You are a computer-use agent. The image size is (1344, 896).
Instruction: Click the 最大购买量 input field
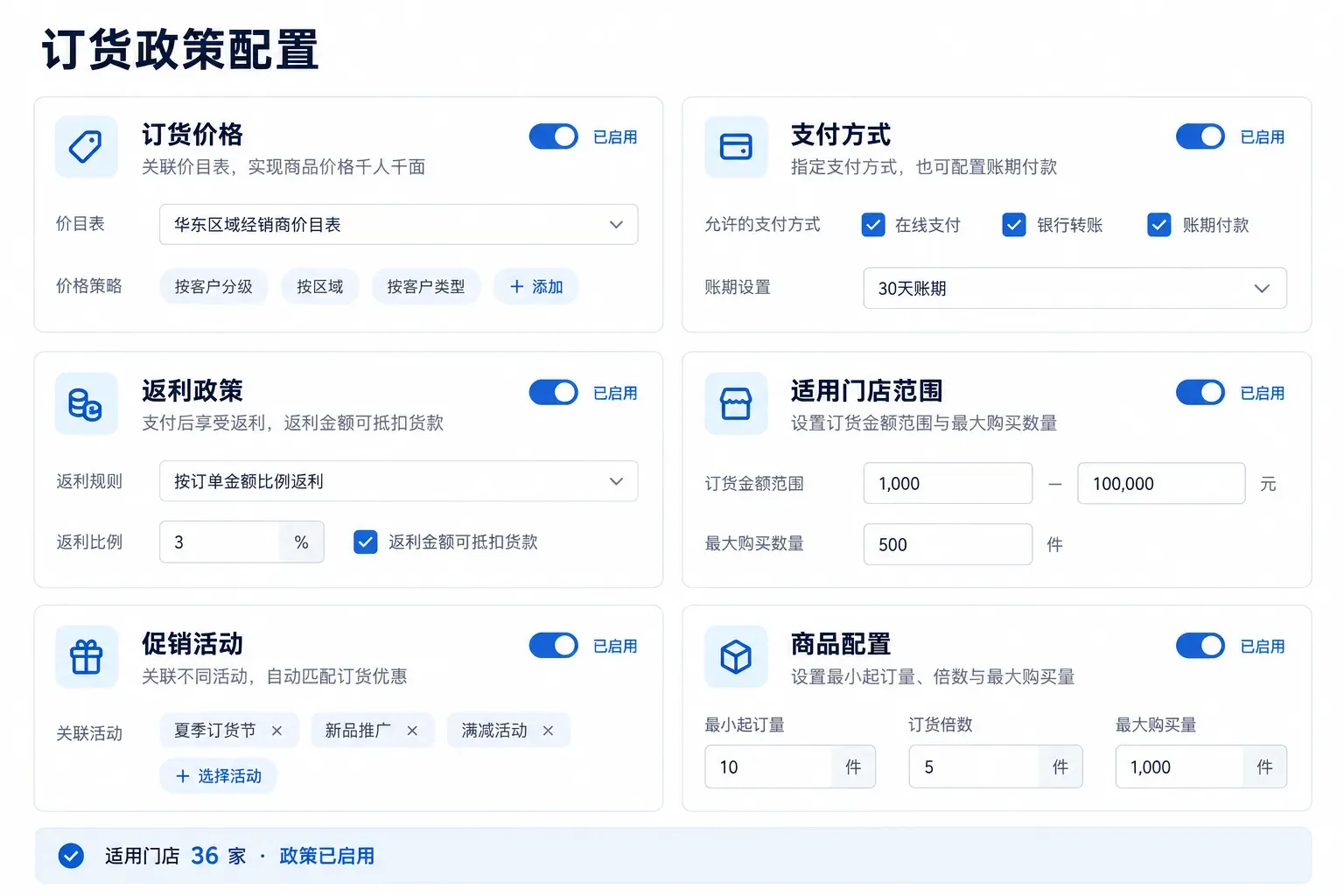(x=1200, y=766)
